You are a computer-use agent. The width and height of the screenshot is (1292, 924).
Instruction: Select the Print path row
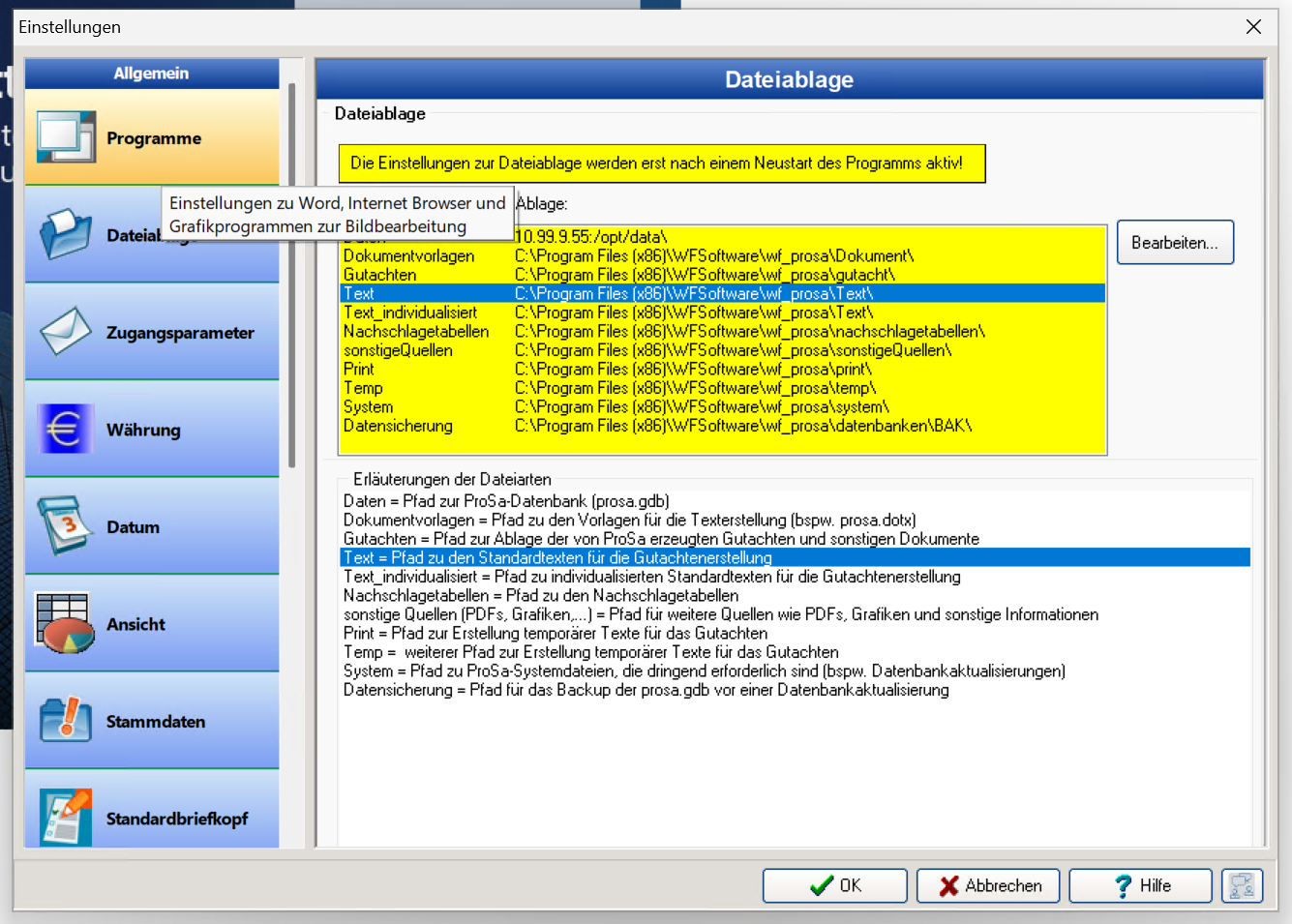point(723,369)
